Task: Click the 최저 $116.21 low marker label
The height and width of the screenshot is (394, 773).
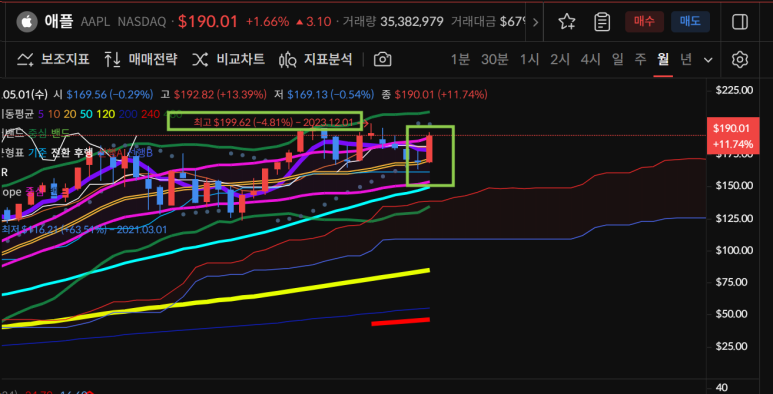Action: pos(84,230)
